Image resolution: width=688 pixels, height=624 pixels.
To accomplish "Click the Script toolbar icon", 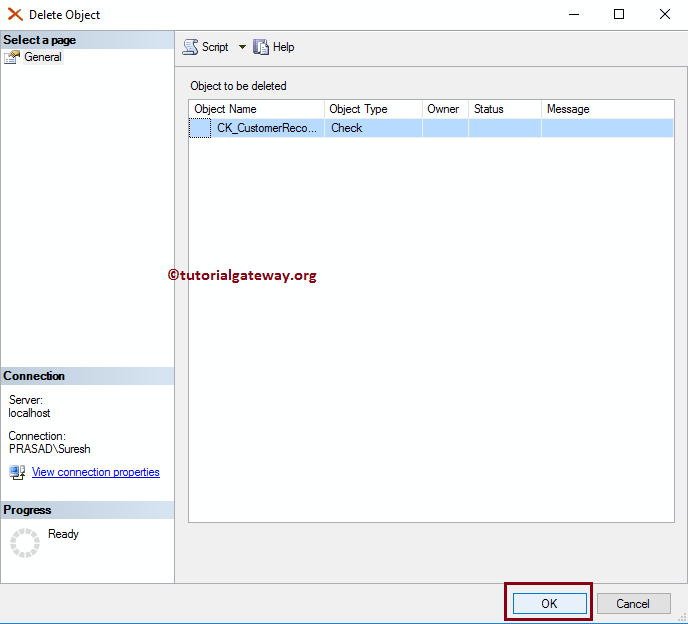I will click(x=190, y=47).
